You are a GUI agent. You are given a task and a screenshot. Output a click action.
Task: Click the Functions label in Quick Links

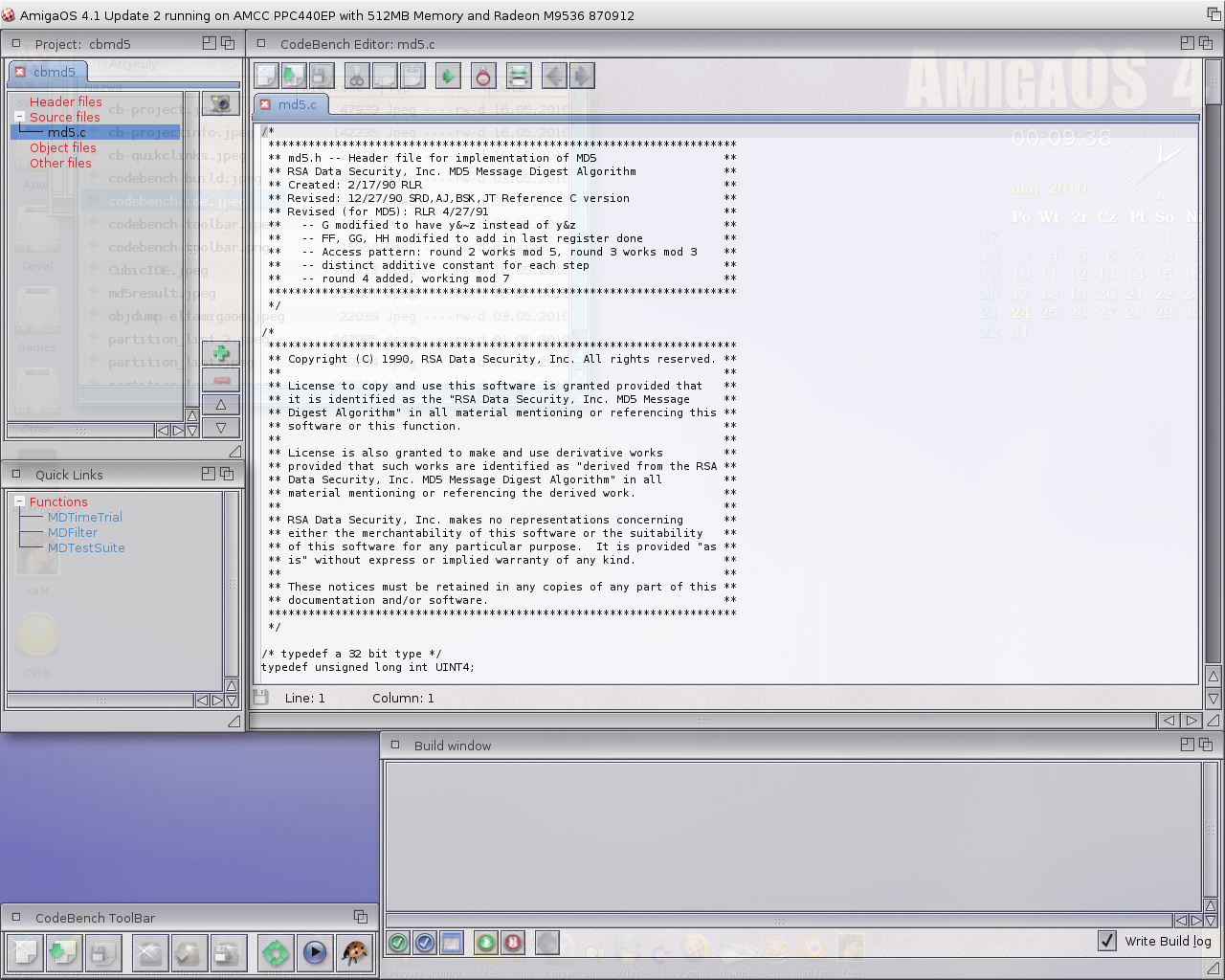58,501
